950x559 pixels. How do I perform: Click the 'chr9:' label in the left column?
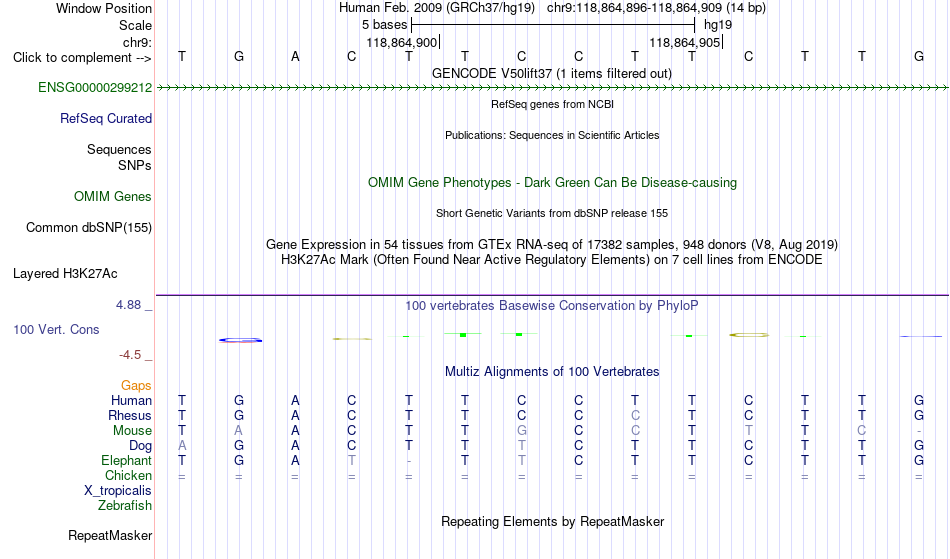pyautogui.click(x=138, y=42)
